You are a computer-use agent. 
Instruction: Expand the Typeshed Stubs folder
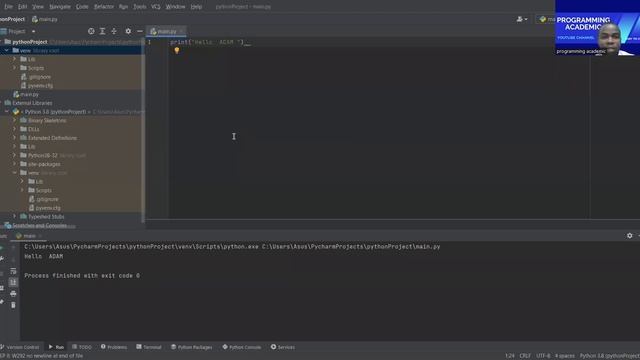(15, 216)
